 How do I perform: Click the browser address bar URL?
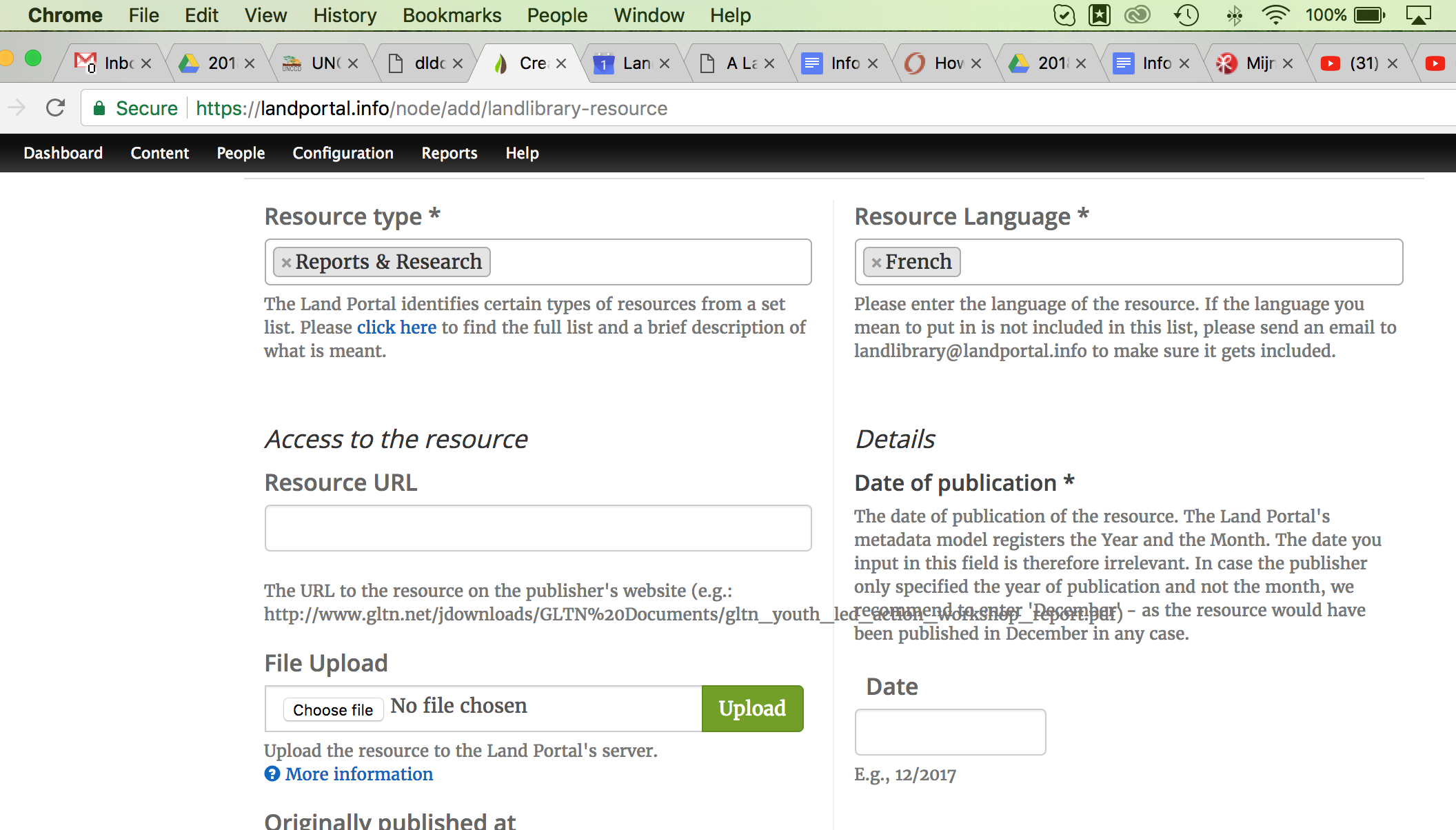[432, 108]
